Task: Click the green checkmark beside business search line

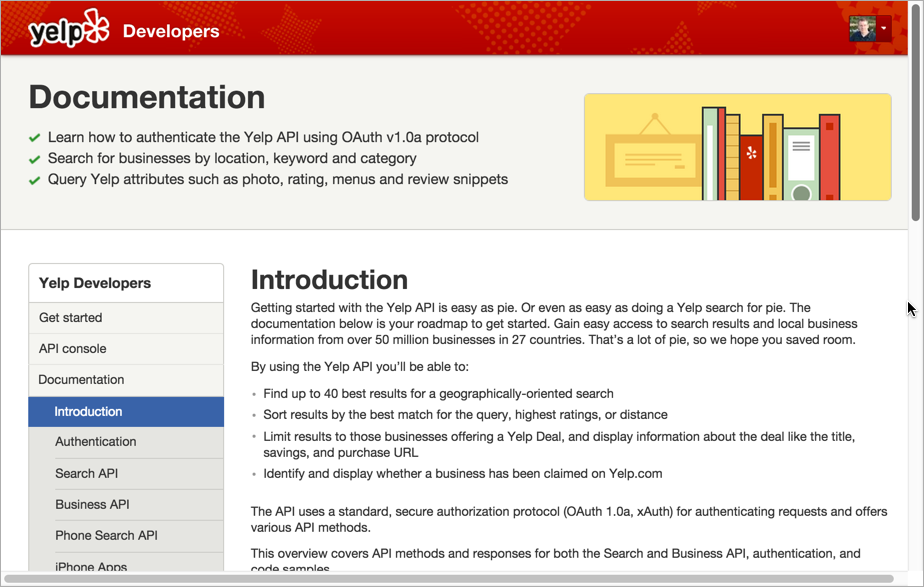Action: pyautogui.click(x=35, y=159)
